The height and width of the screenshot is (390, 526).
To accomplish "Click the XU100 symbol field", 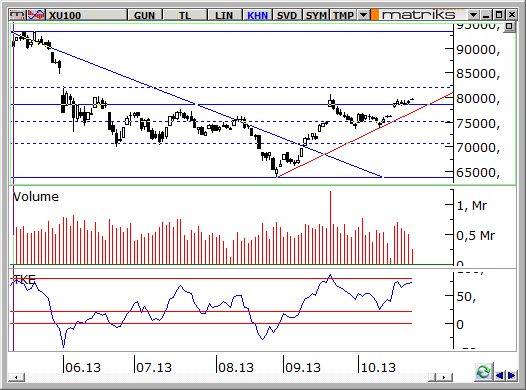I will (87, 15).
